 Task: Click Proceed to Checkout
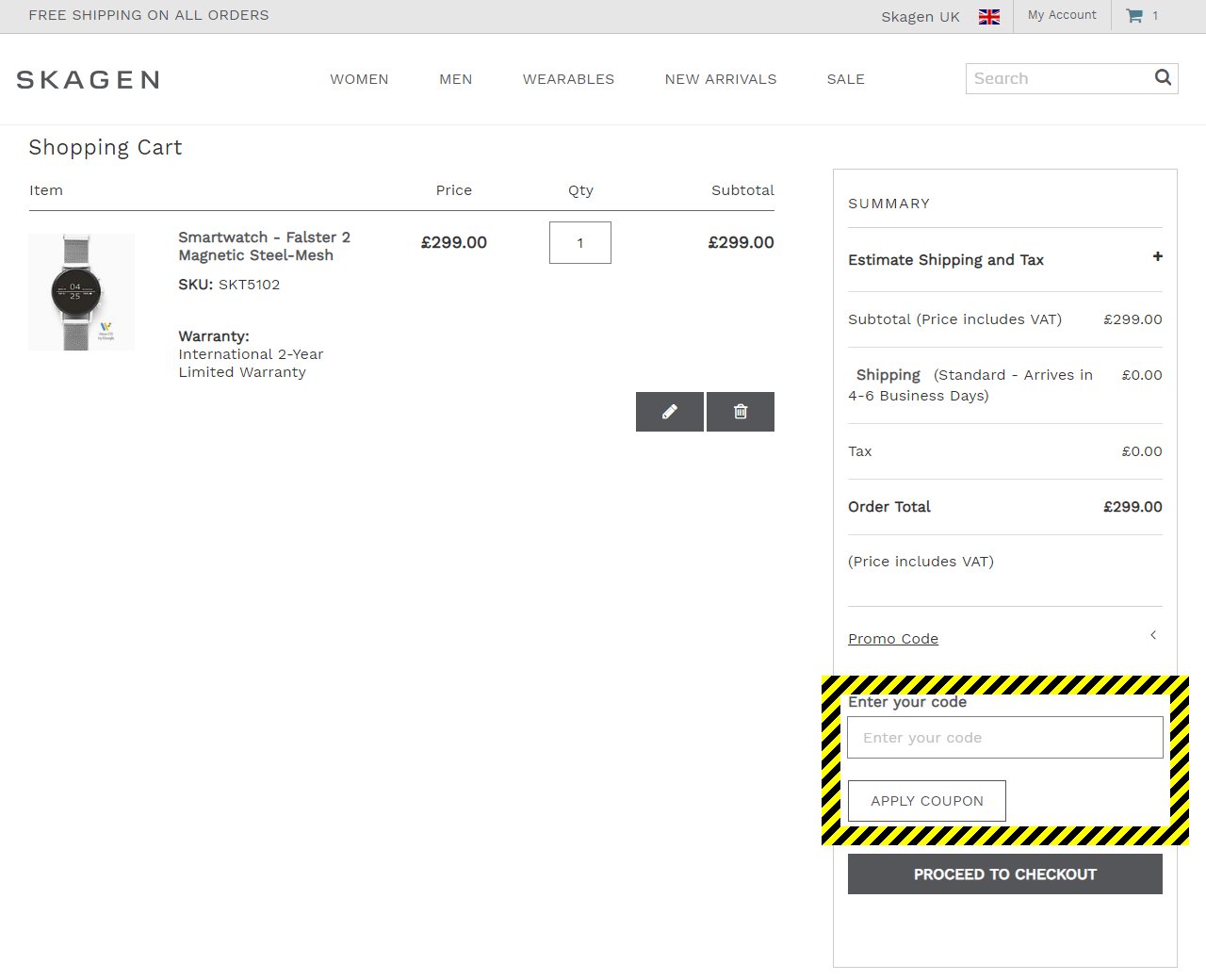[1004, 874]
